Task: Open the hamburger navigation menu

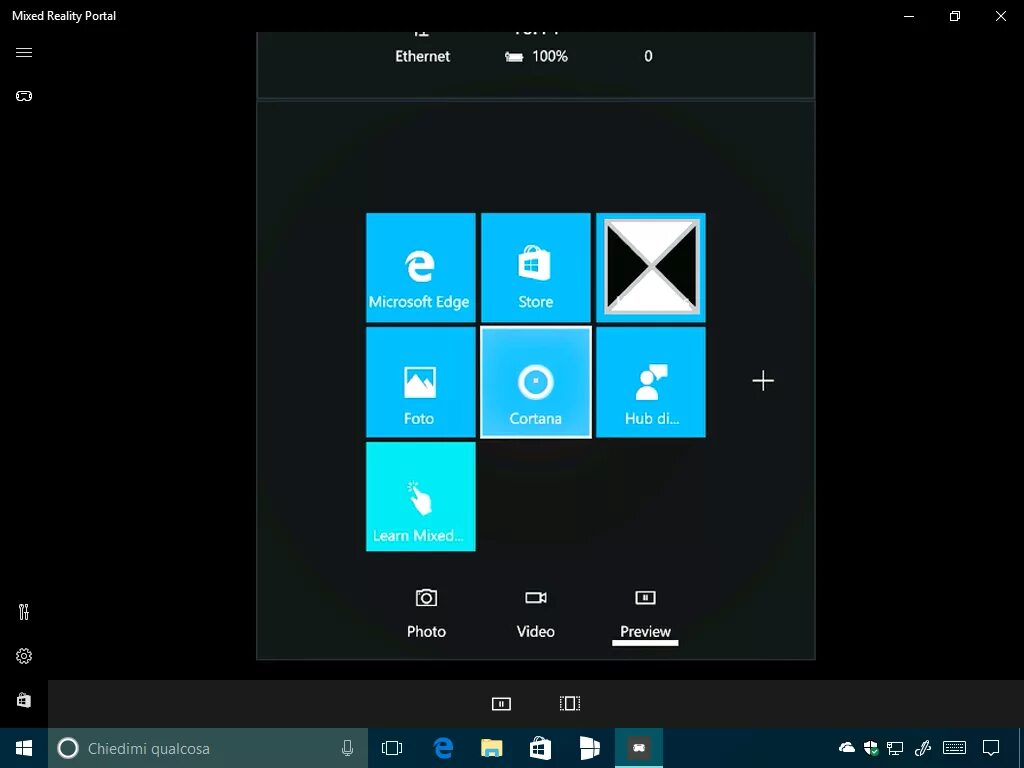Action: [x=24, y=52]
